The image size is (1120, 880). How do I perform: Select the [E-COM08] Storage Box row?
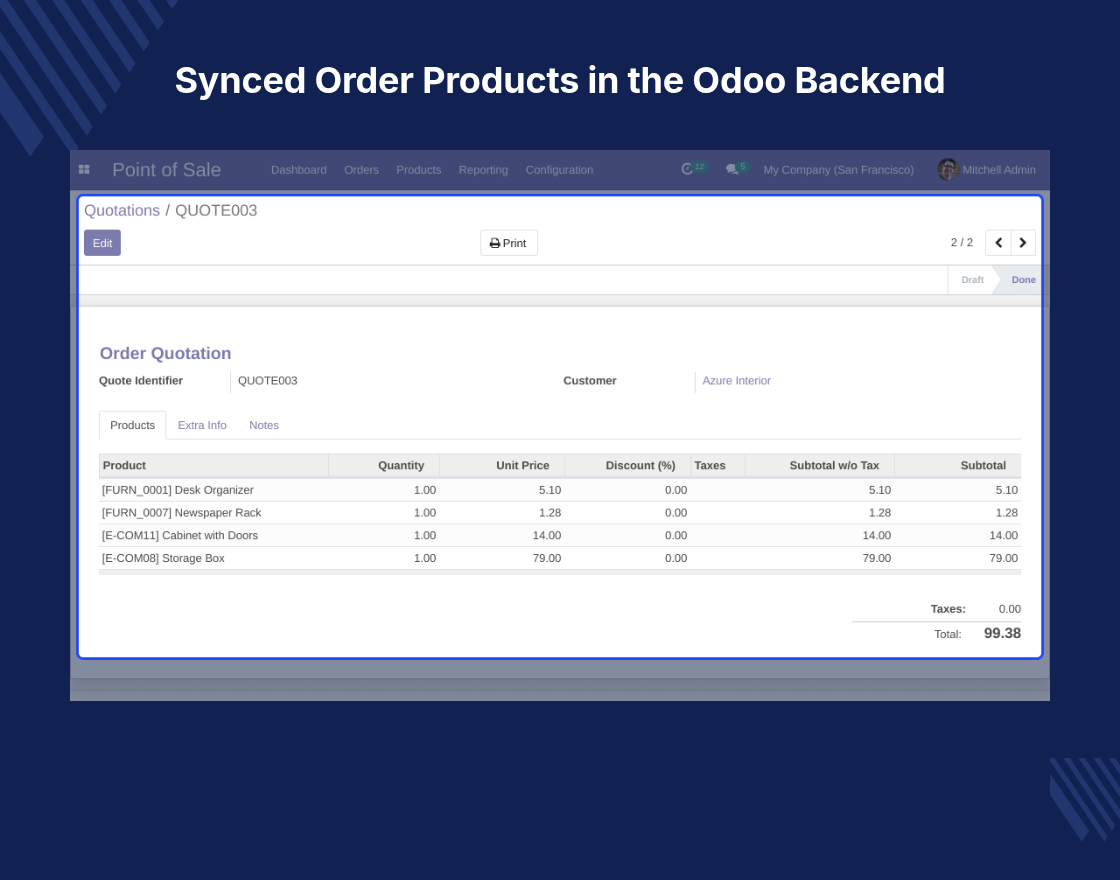(560, 559)
